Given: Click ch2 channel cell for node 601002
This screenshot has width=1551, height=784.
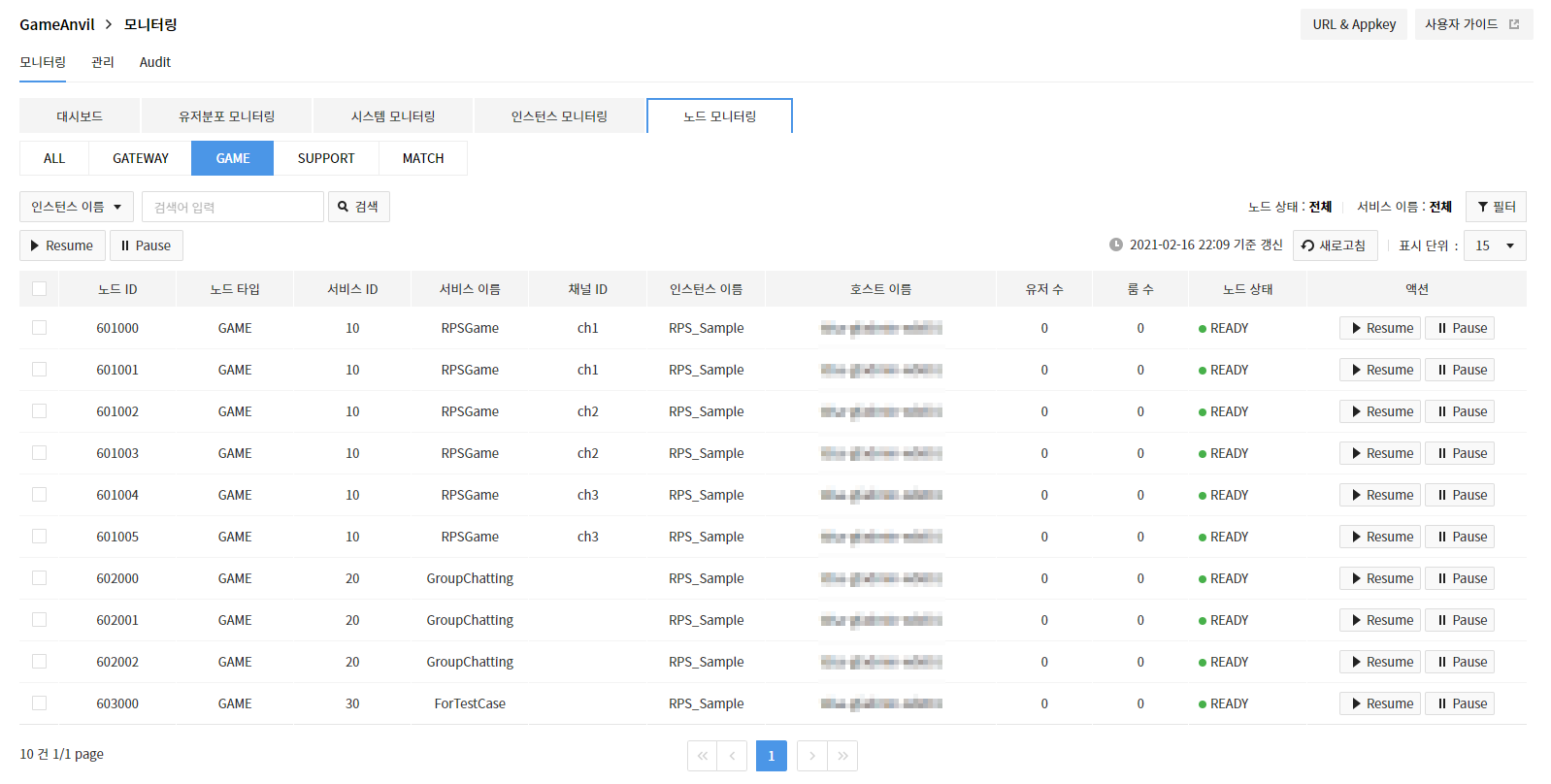Looking at the screenshot, I should (x=588, y=411).
